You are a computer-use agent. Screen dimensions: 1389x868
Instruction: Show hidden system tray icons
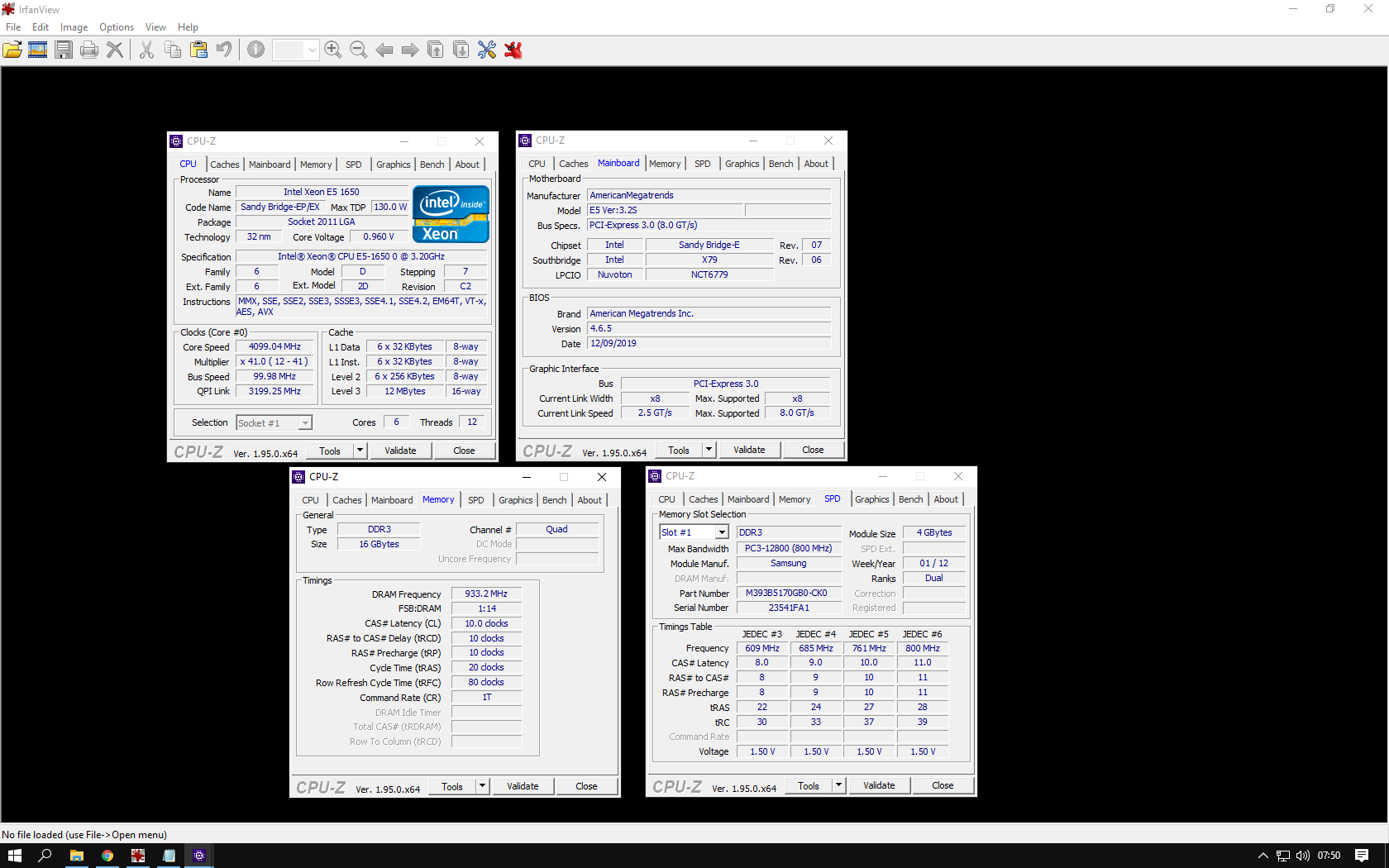(1263, 856)
